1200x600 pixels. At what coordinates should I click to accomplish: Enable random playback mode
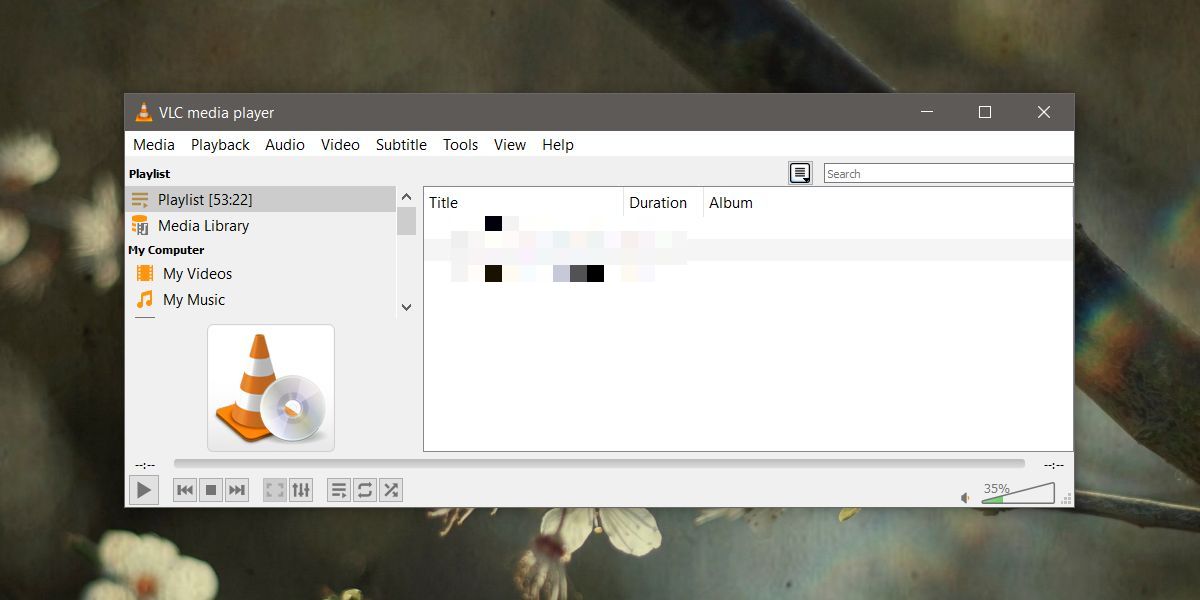point(390,490)
